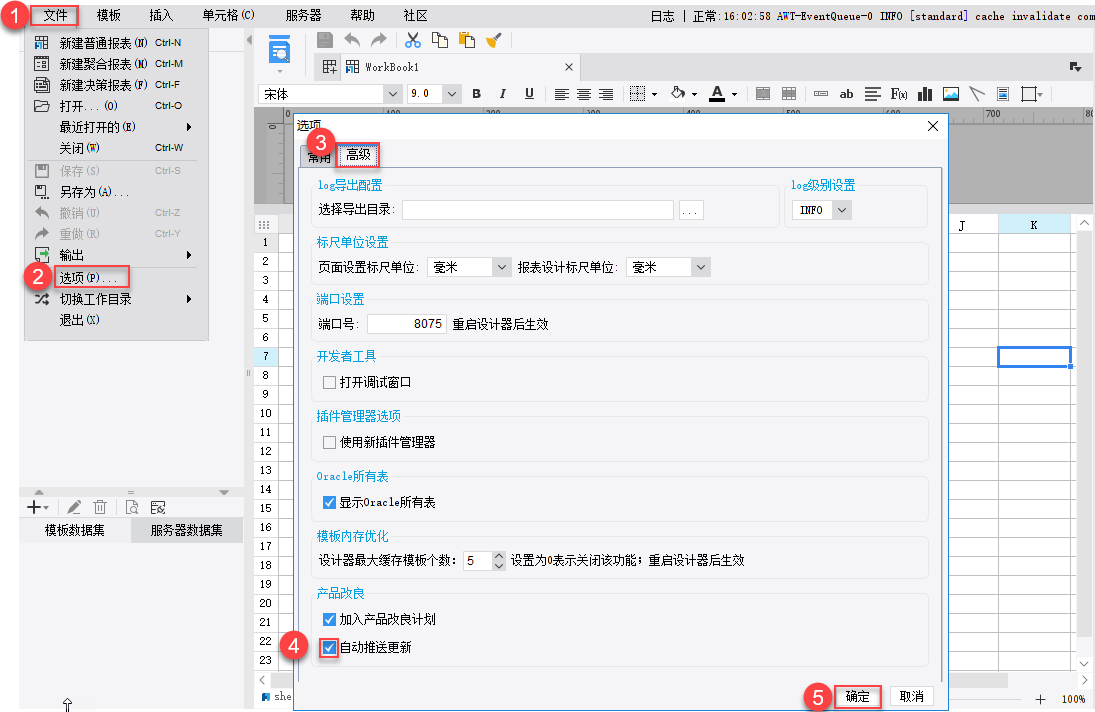Screen dimensions: 1095x712
Task: Choose 新建普通报表 menu item
Action: [115, 43]
